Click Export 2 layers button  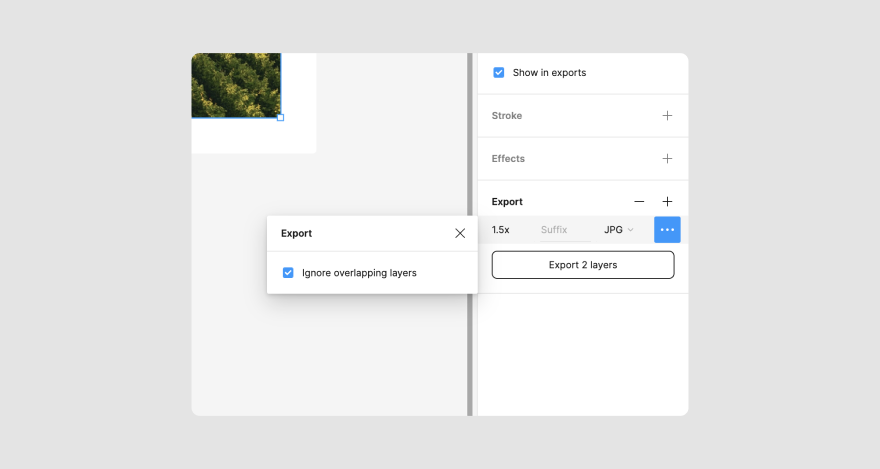tap(583, 265)
